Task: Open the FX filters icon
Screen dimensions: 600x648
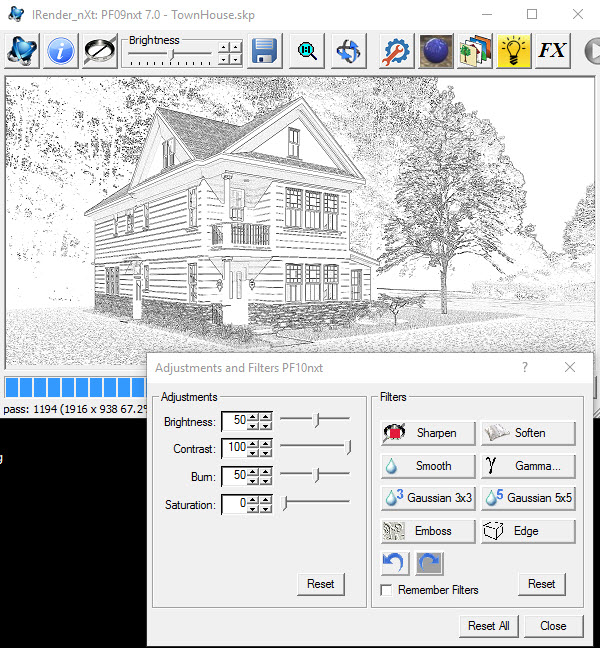Action: [x=552, y=50]
